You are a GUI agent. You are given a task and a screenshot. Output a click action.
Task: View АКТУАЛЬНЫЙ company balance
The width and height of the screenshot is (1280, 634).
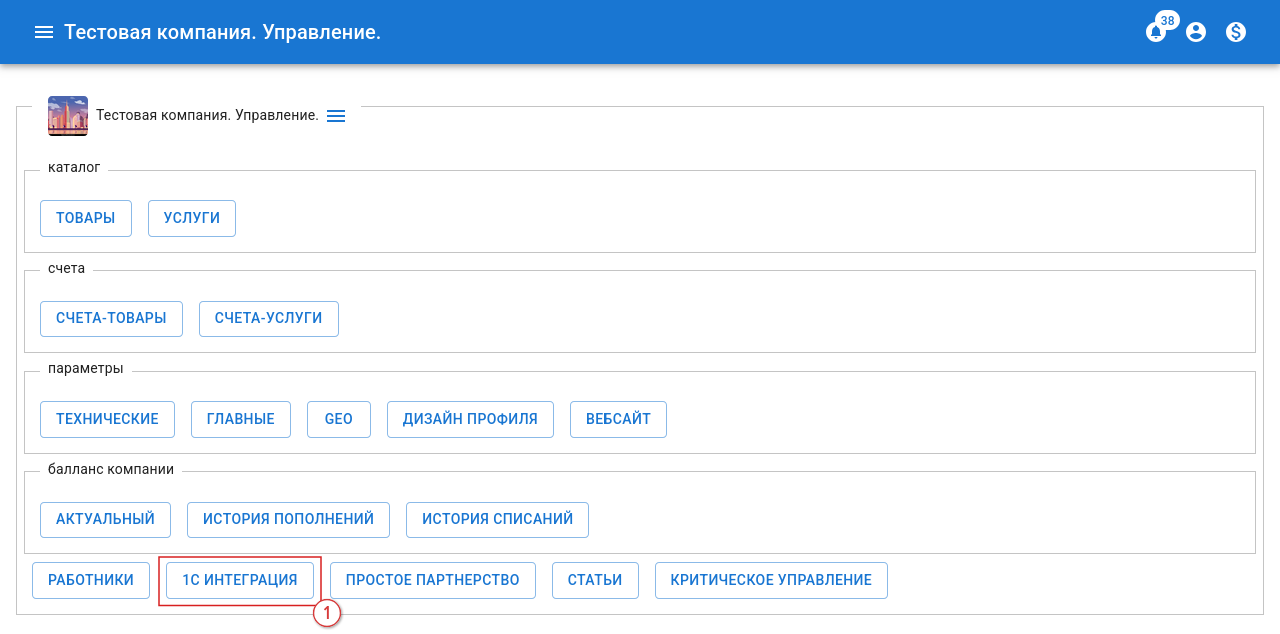tap(105, 519)
